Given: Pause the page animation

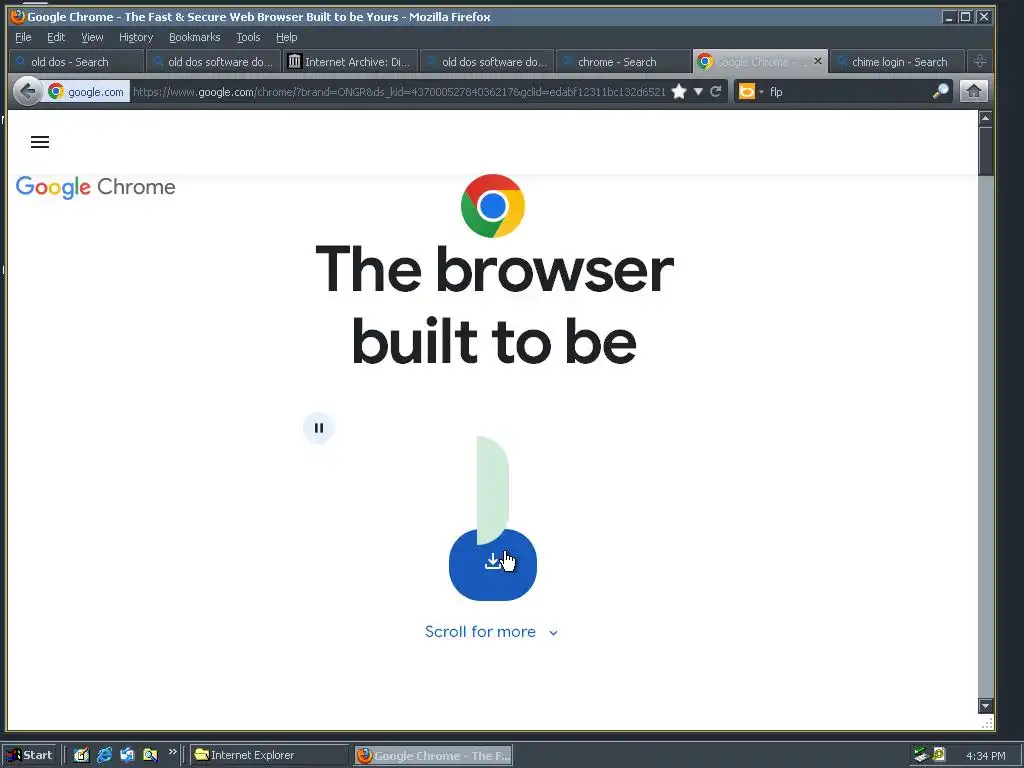Looking at the screenshot, I should pos(319,428).
